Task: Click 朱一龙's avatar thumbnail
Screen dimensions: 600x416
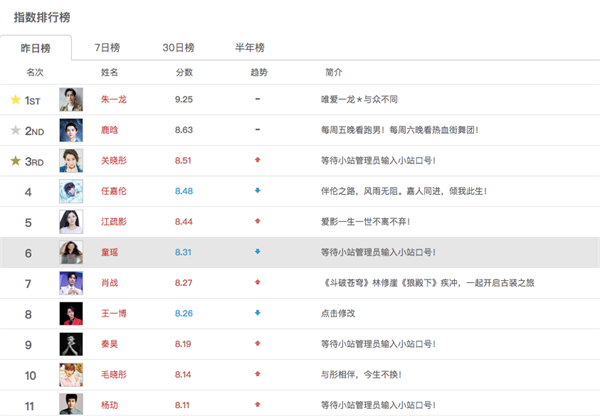Action: pos(70,100)
